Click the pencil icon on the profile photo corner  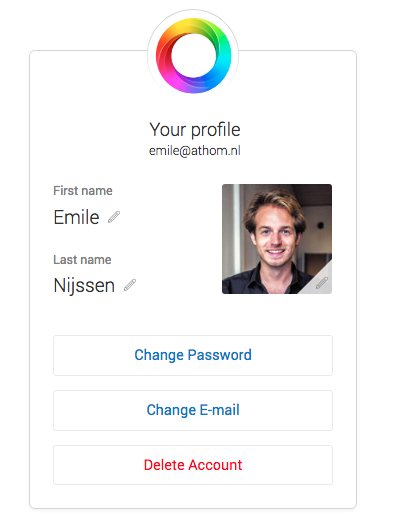coord(322,283)
